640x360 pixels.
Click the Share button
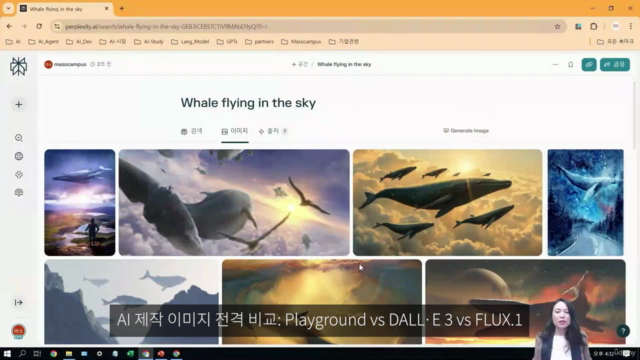[x=615, y=64]
